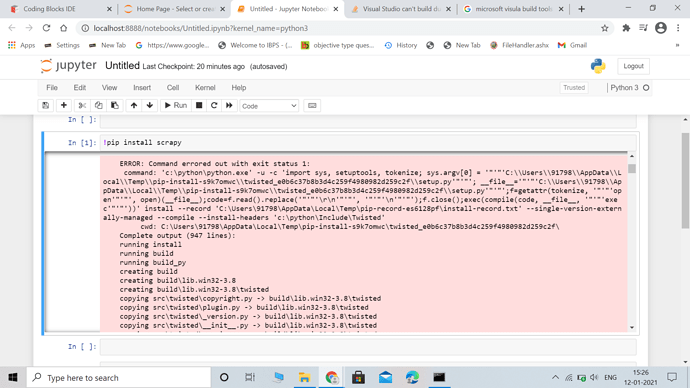The height and width of the screenshot is (388, 690).
Task: Open the Help menu
Action: [x=239, y=88]
